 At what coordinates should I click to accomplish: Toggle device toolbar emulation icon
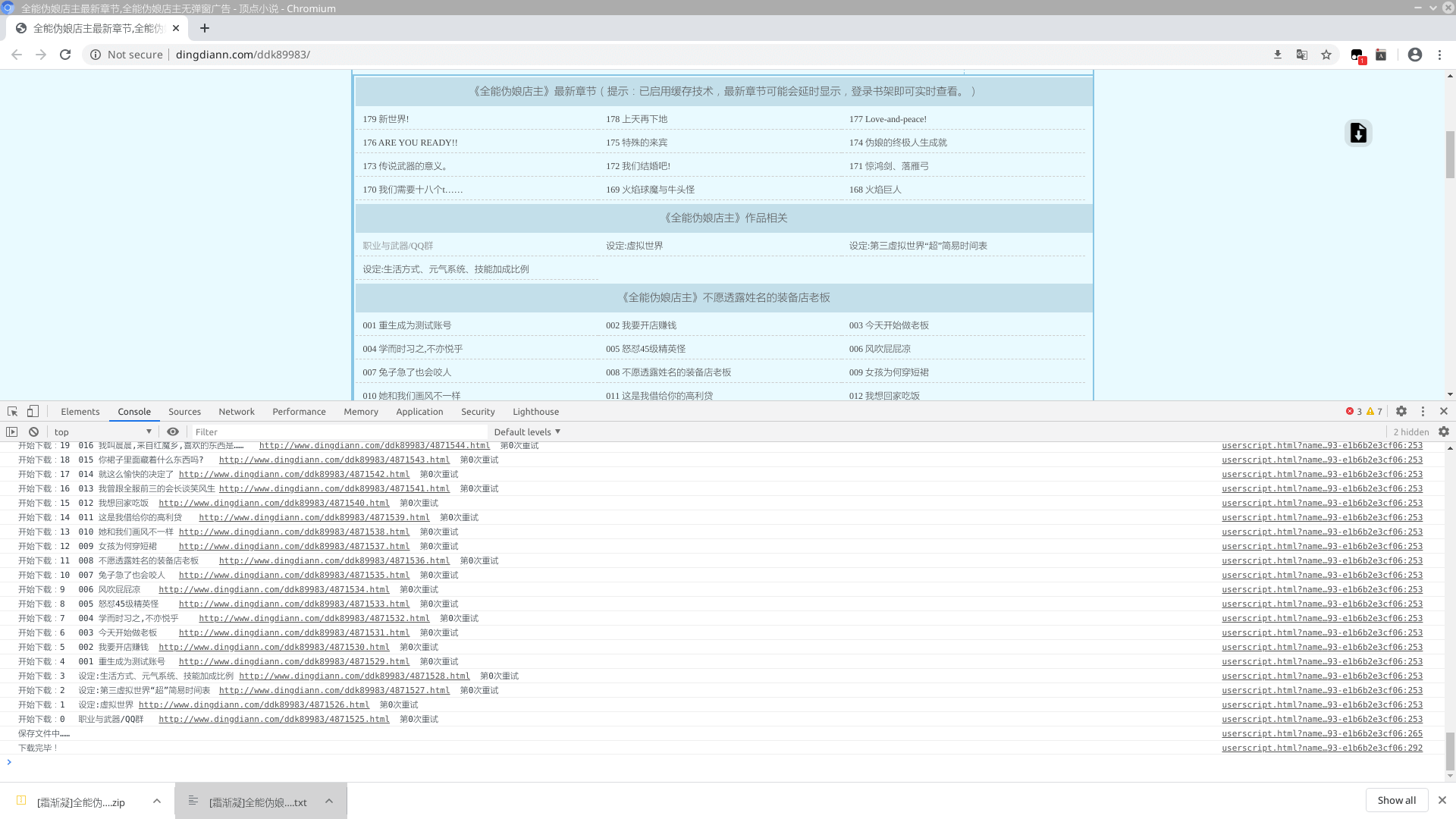[33, 411]
